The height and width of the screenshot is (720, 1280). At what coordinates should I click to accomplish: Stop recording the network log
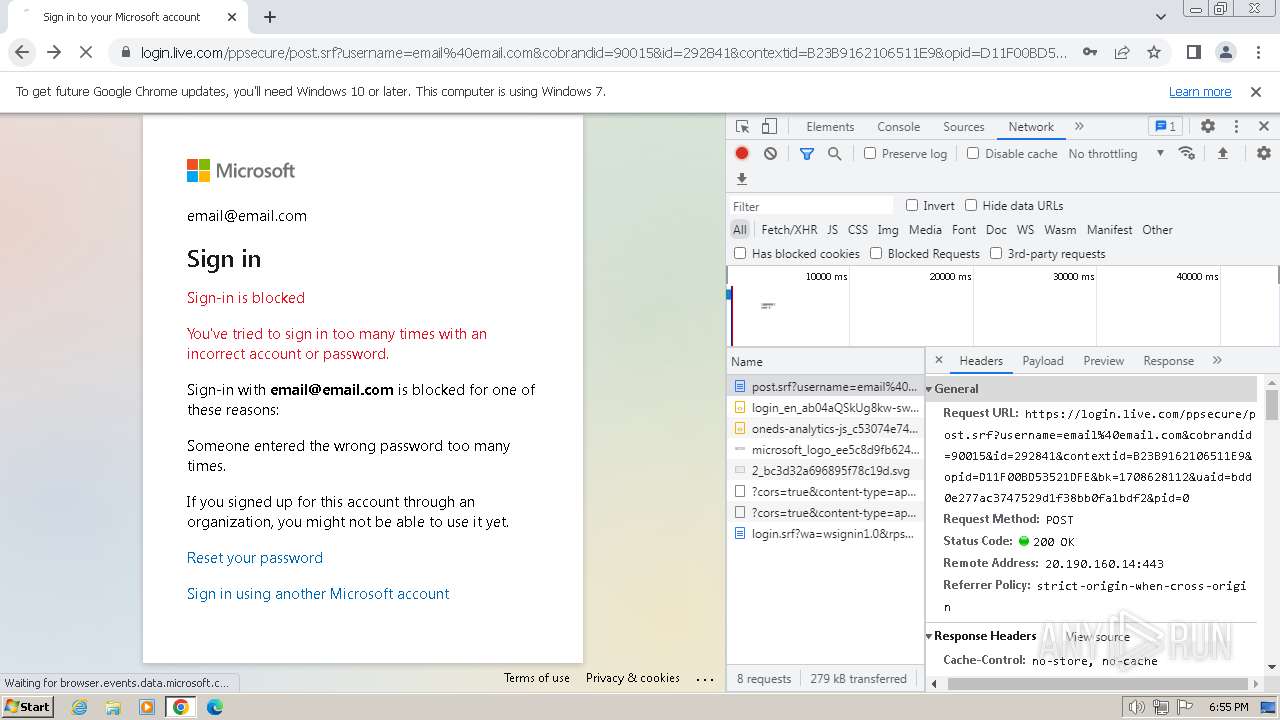coord(742,153)
